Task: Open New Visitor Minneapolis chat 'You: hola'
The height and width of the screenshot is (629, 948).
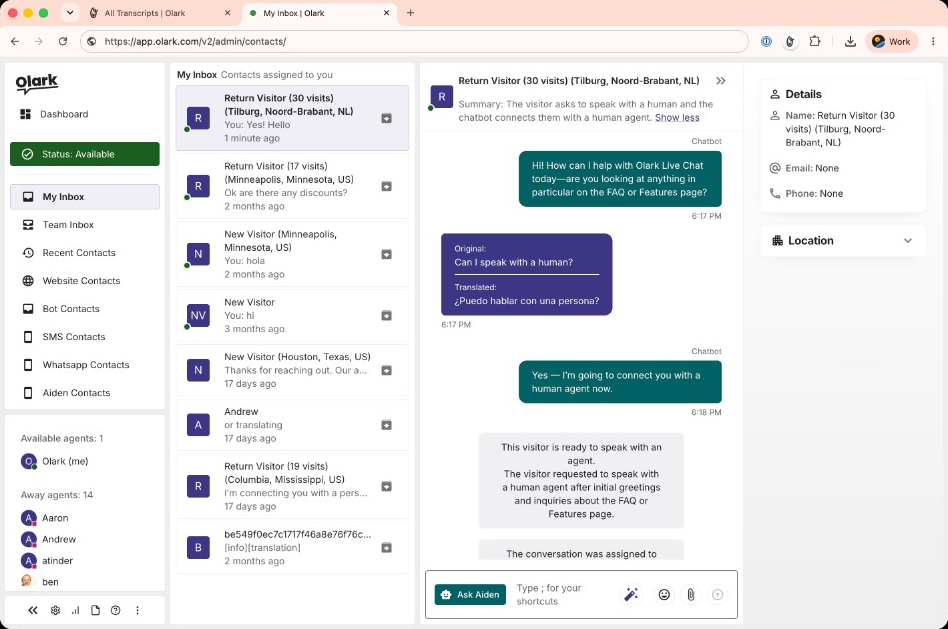Action: tap(292, 255)
